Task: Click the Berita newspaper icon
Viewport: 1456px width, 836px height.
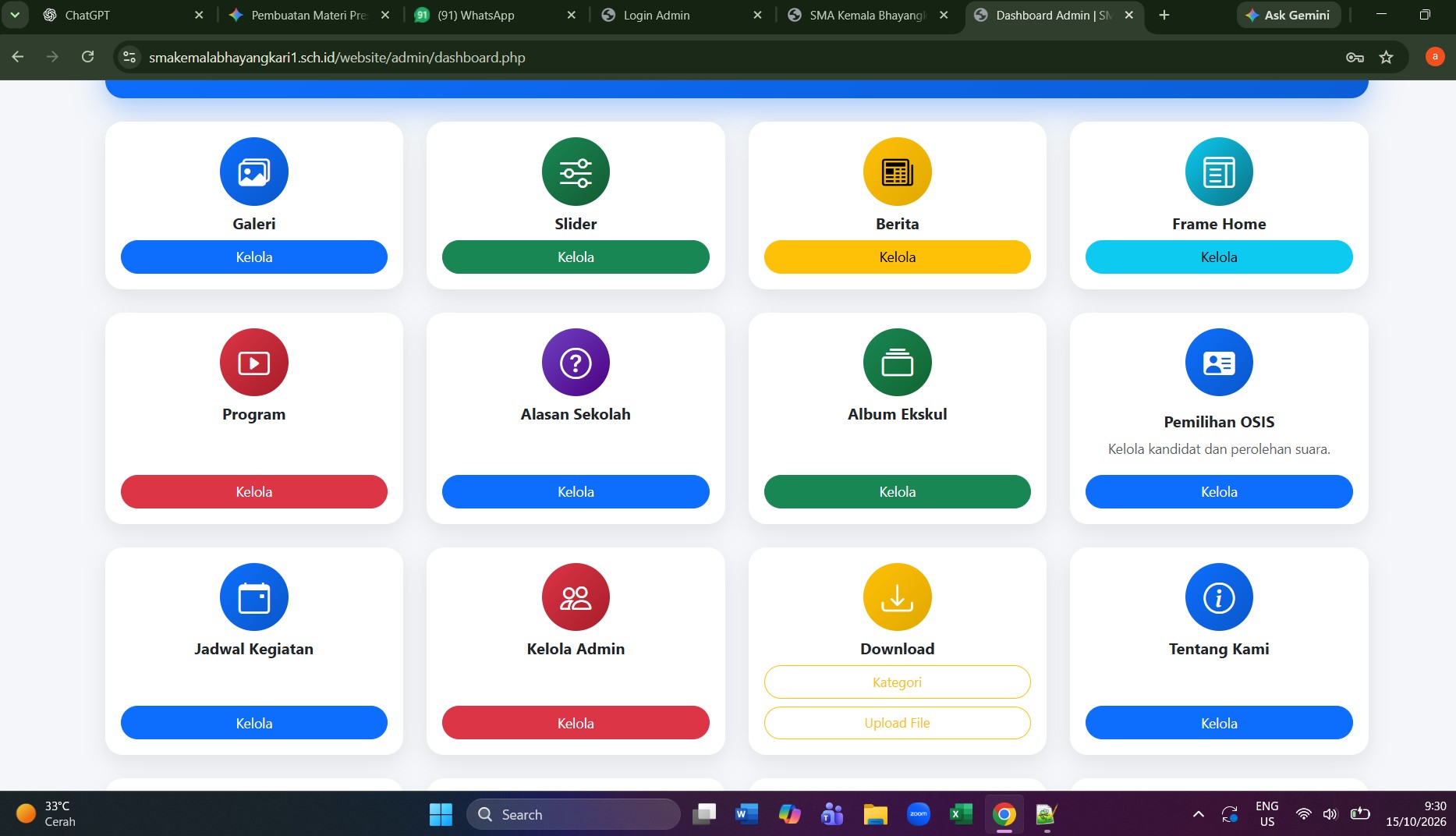Action: [897, 172]
